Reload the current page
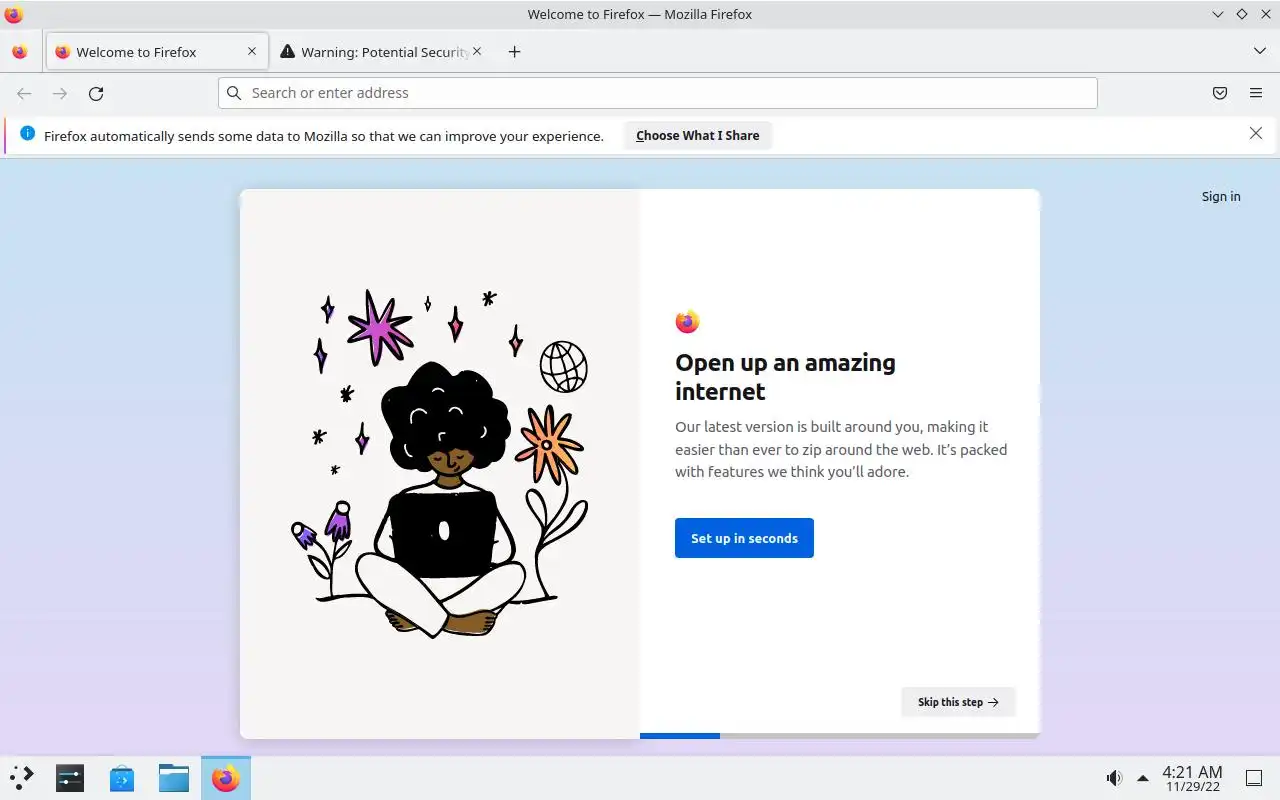This screenshot has height=800, width=1280. pyautogui.click(x=96, y=93)
